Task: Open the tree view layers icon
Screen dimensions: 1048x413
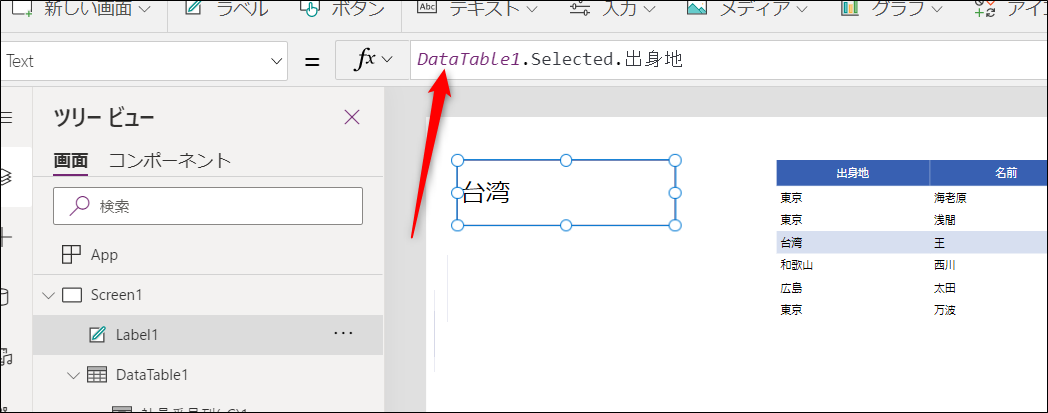Action: click(6, 177)
